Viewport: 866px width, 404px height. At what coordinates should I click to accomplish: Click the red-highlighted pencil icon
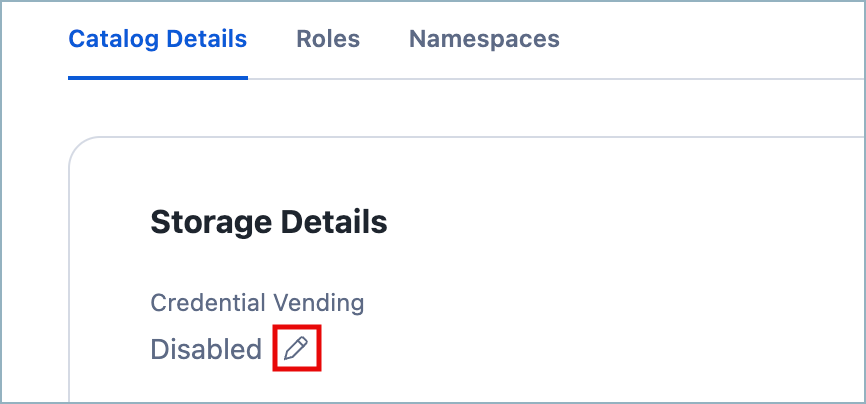296,349
